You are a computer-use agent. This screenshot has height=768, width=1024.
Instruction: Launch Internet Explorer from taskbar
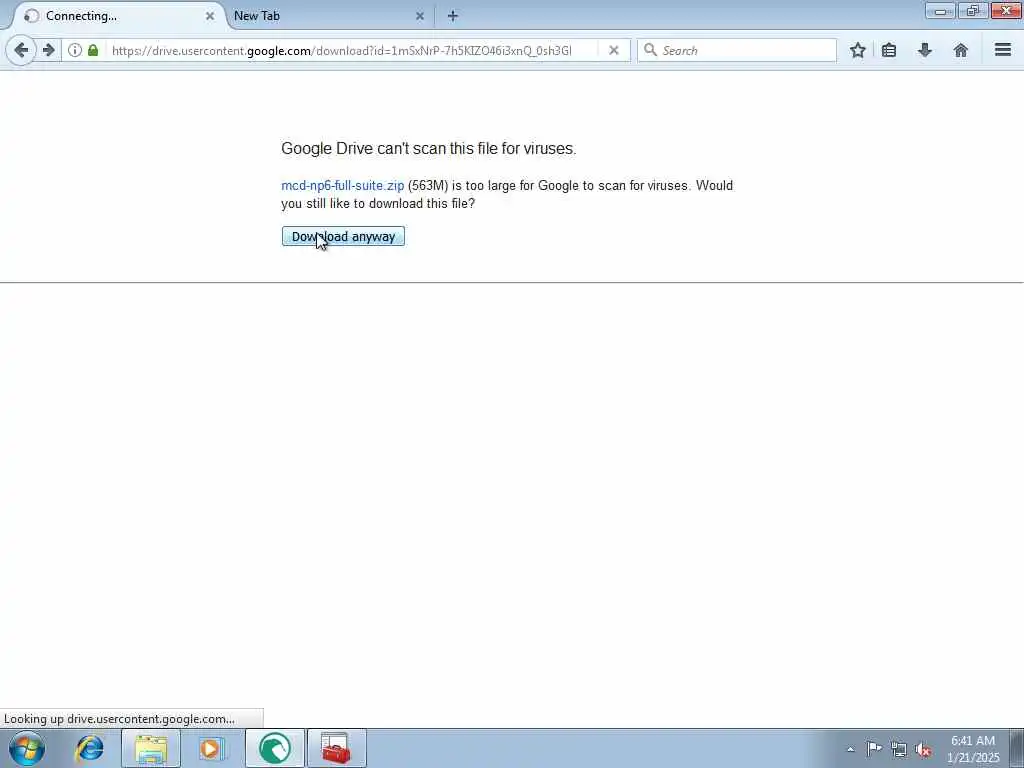point(89,748)
